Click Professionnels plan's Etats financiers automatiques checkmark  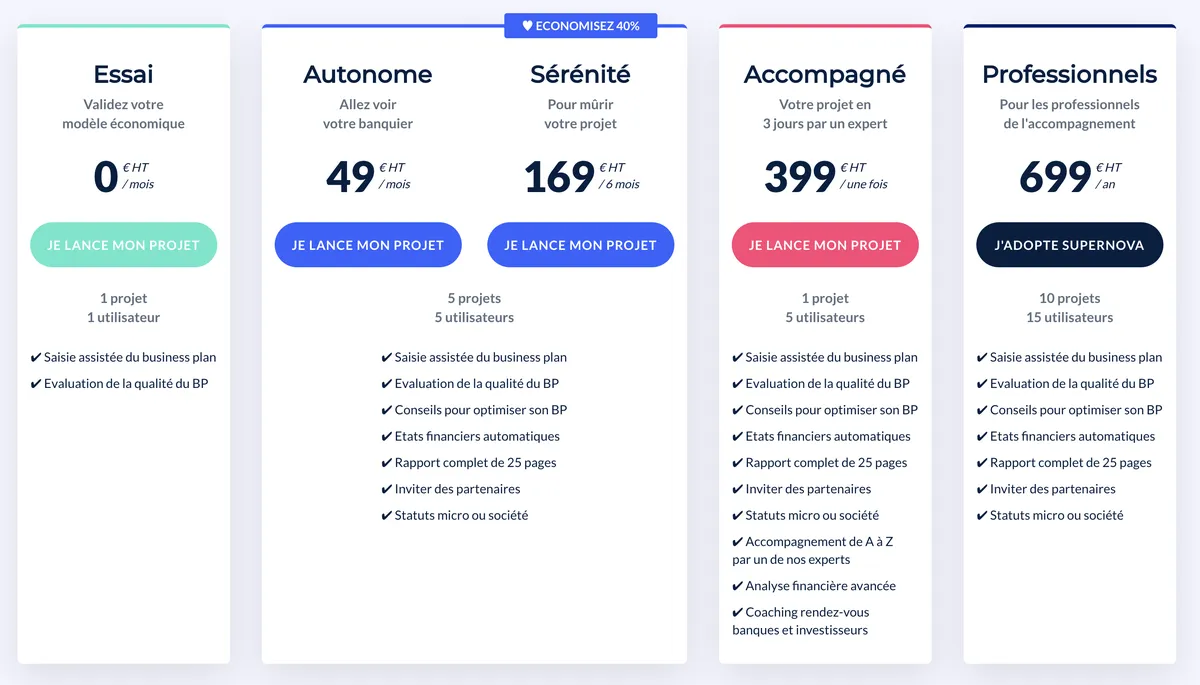point(982,437)
